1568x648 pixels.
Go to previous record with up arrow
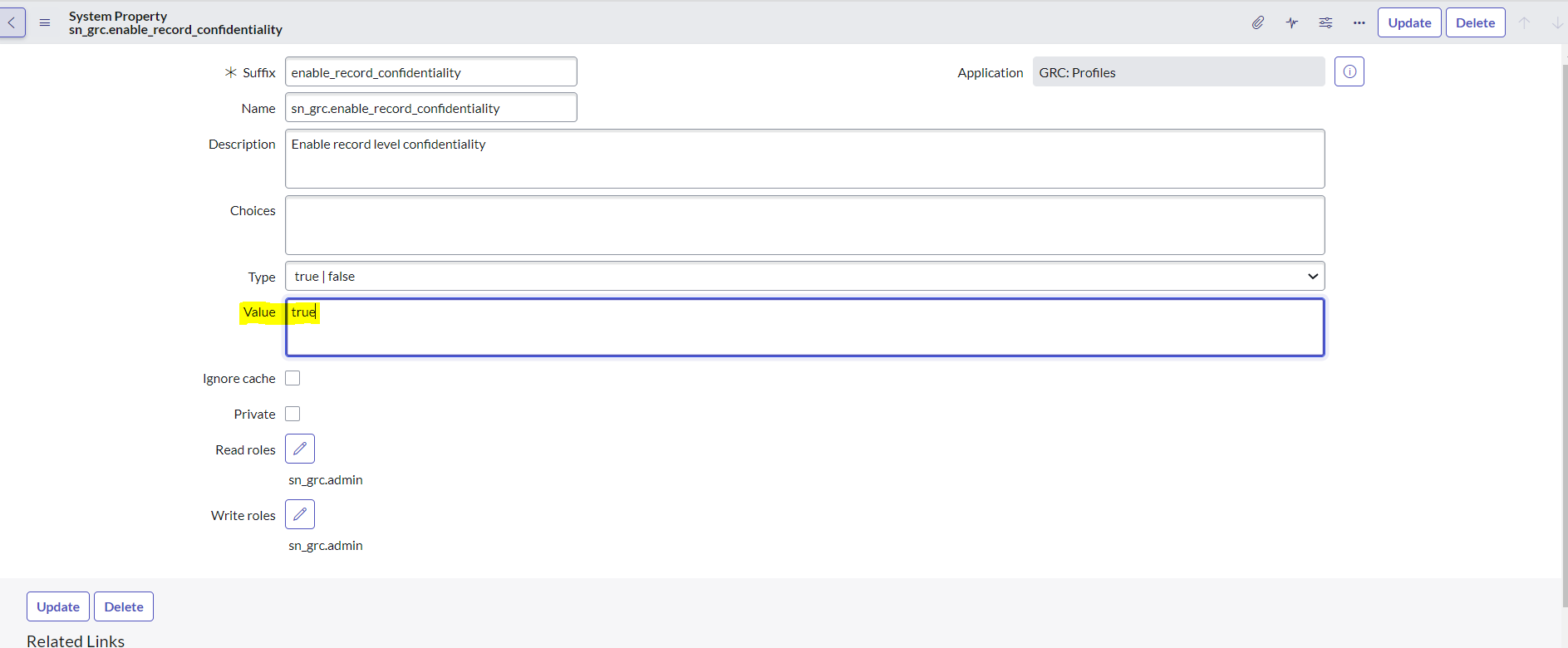tap(1524, 22)
